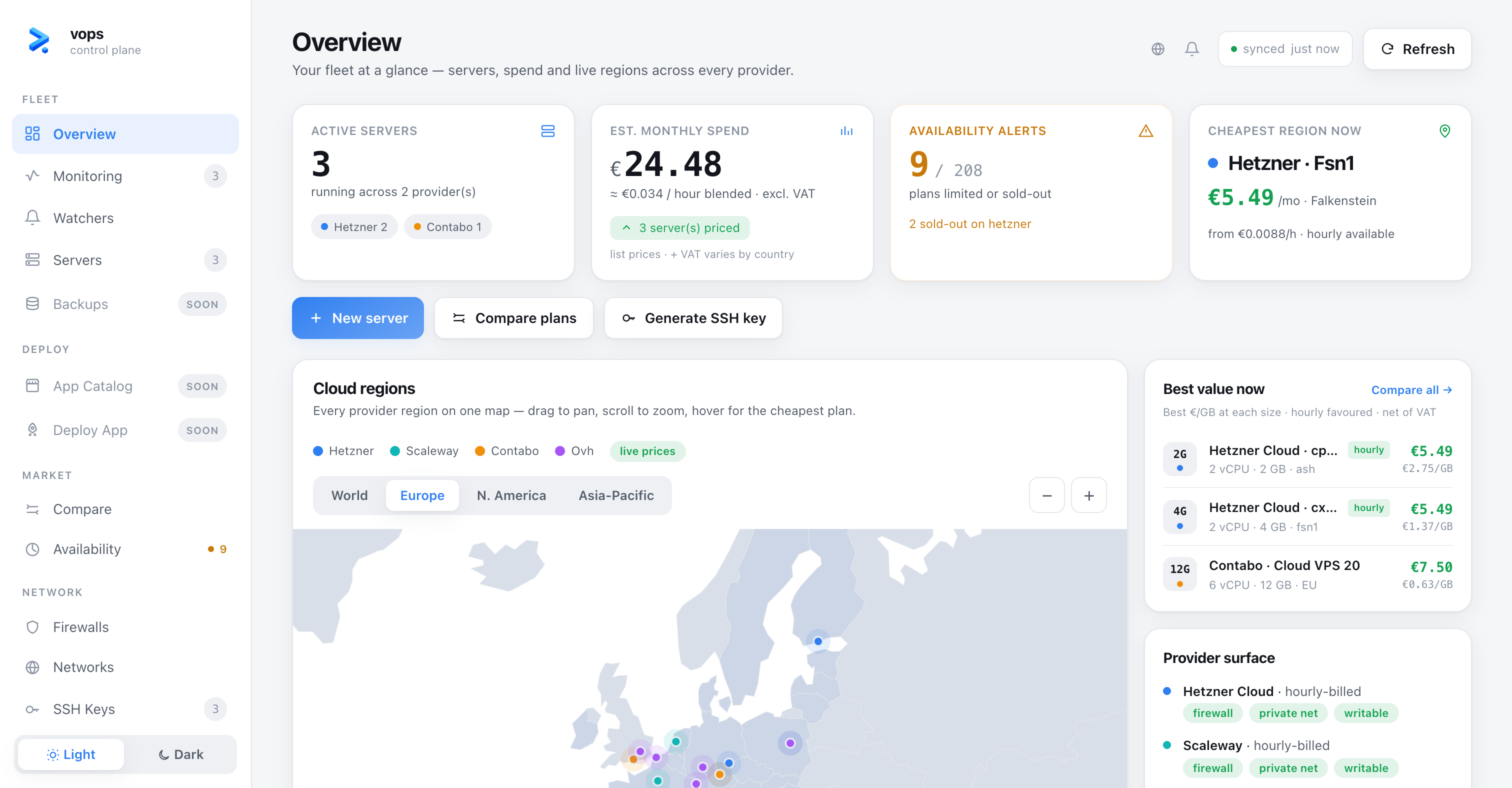Click the Active Servers stack icon
1512x788 pixels.
[547, 131]
